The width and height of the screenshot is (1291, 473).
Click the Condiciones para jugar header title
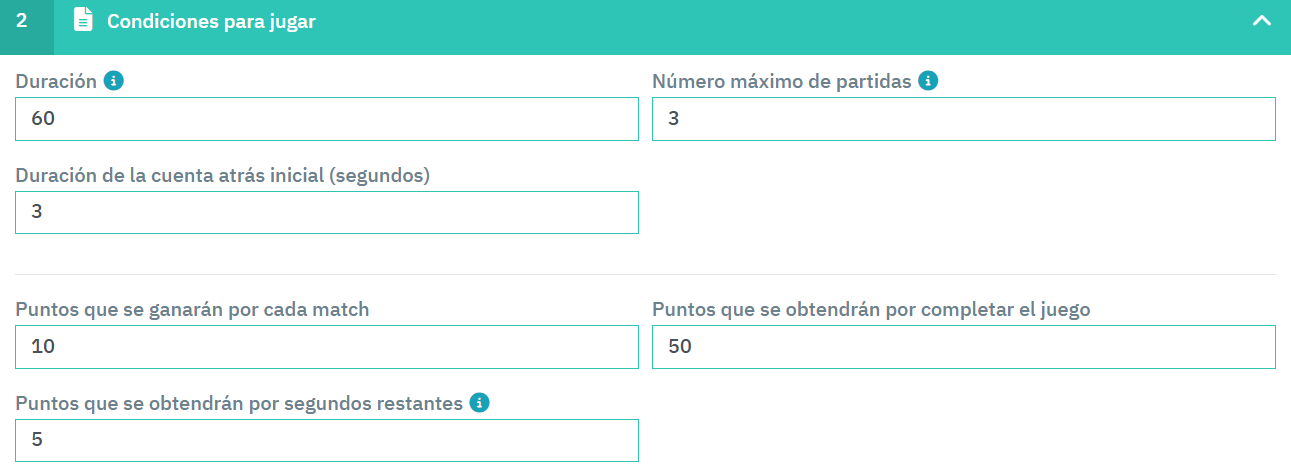[211, 21]
